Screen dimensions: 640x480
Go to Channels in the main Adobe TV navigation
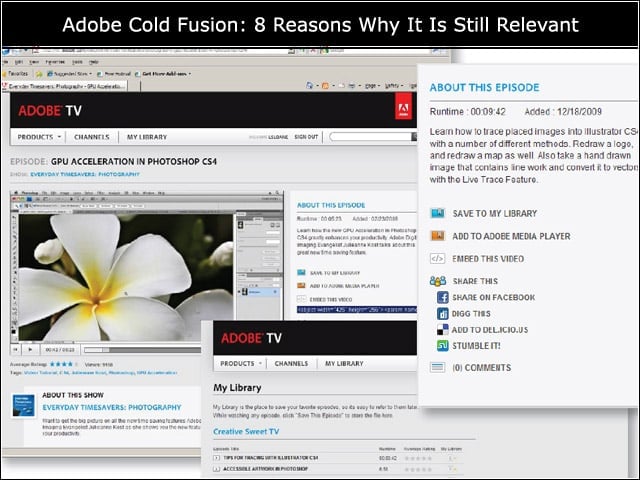click(92, 137)
